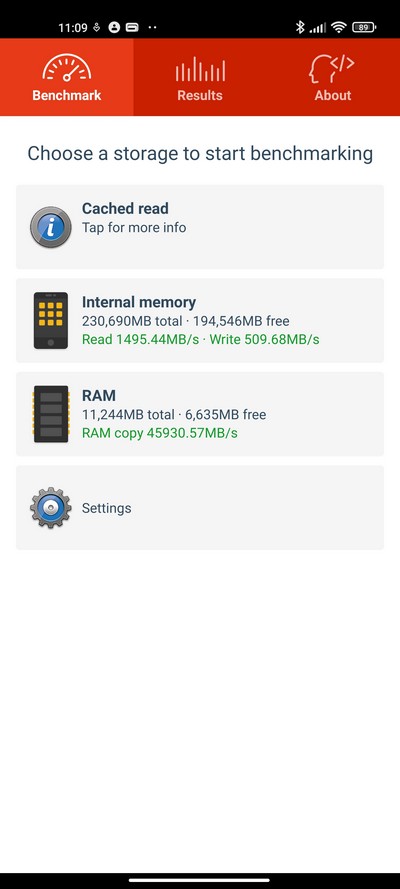The image size is (400, 889).
Task: Switch to the Results tab
Action: point(200,77)
